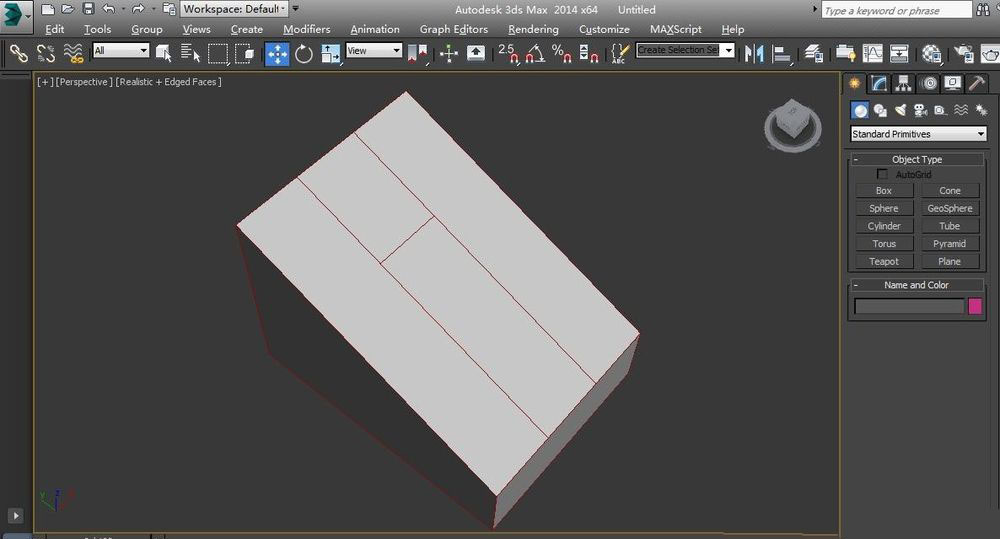Open the Modifiers menu

click(306, 29)
